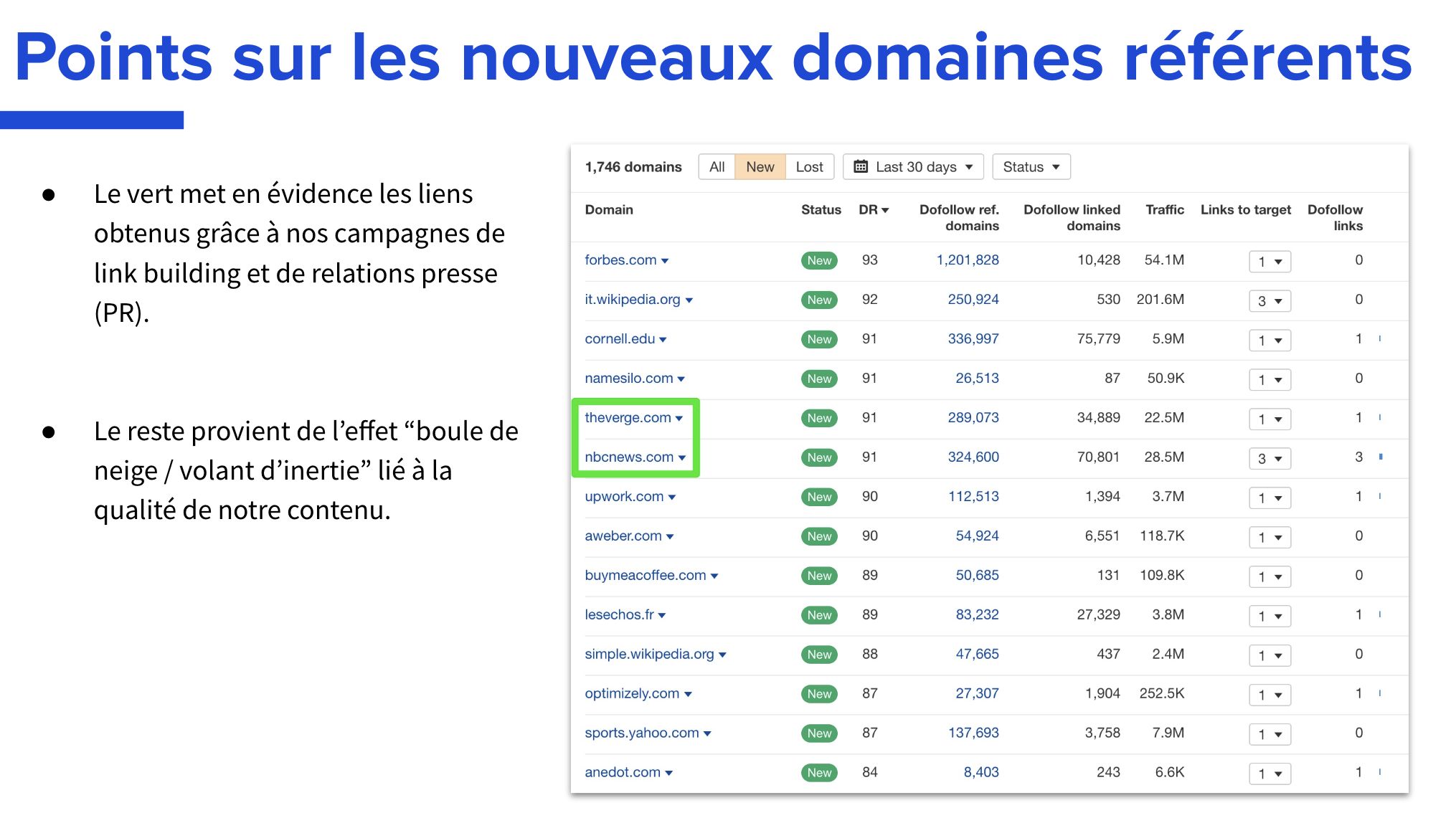Click the New badge next to anedot.com
The image size is (1456, 813).
(818, 772)
